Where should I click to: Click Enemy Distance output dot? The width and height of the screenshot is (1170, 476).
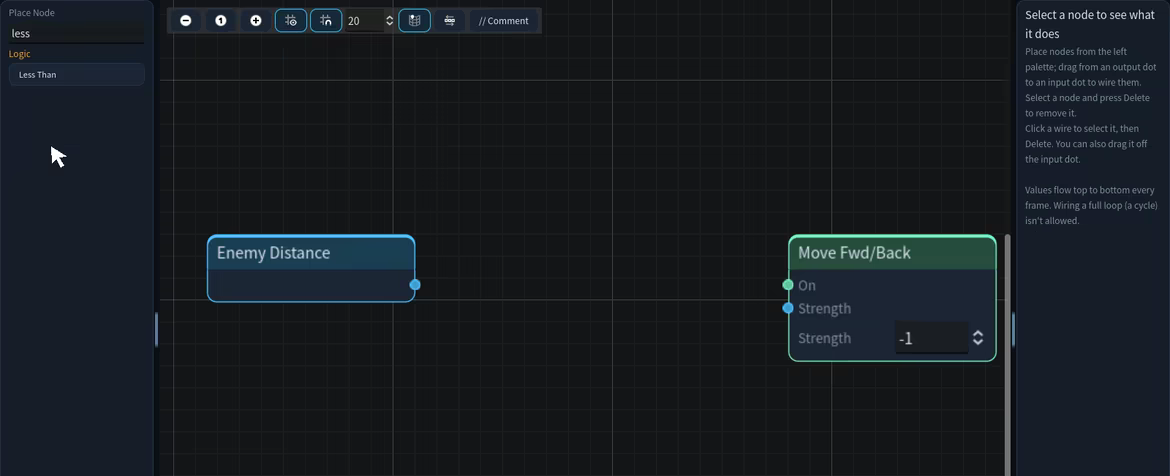415,284
